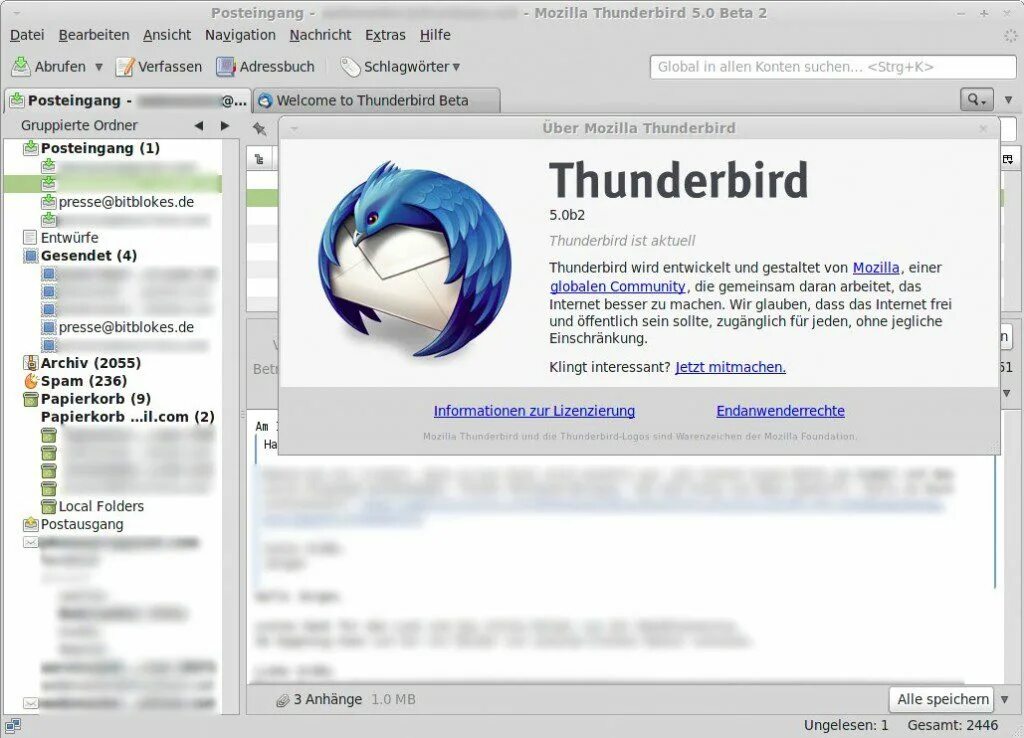
Task: Switch to Welcome to Thunderbird Beta tab
Action: tap(377, 101)
